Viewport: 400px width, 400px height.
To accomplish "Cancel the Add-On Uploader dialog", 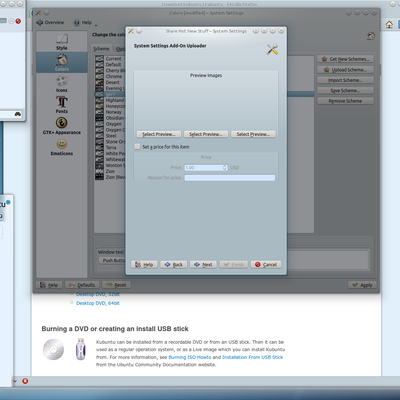I will click(266, 264).
